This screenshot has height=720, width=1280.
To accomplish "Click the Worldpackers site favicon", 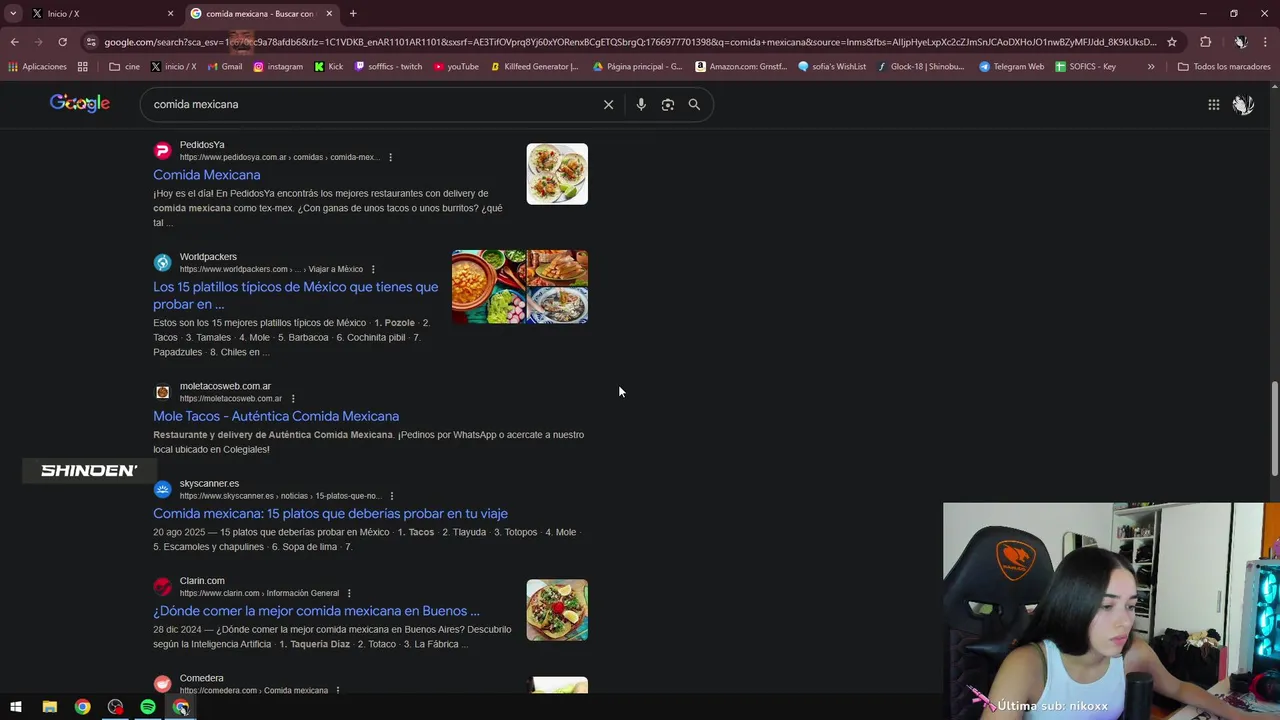I will point(162,263).
